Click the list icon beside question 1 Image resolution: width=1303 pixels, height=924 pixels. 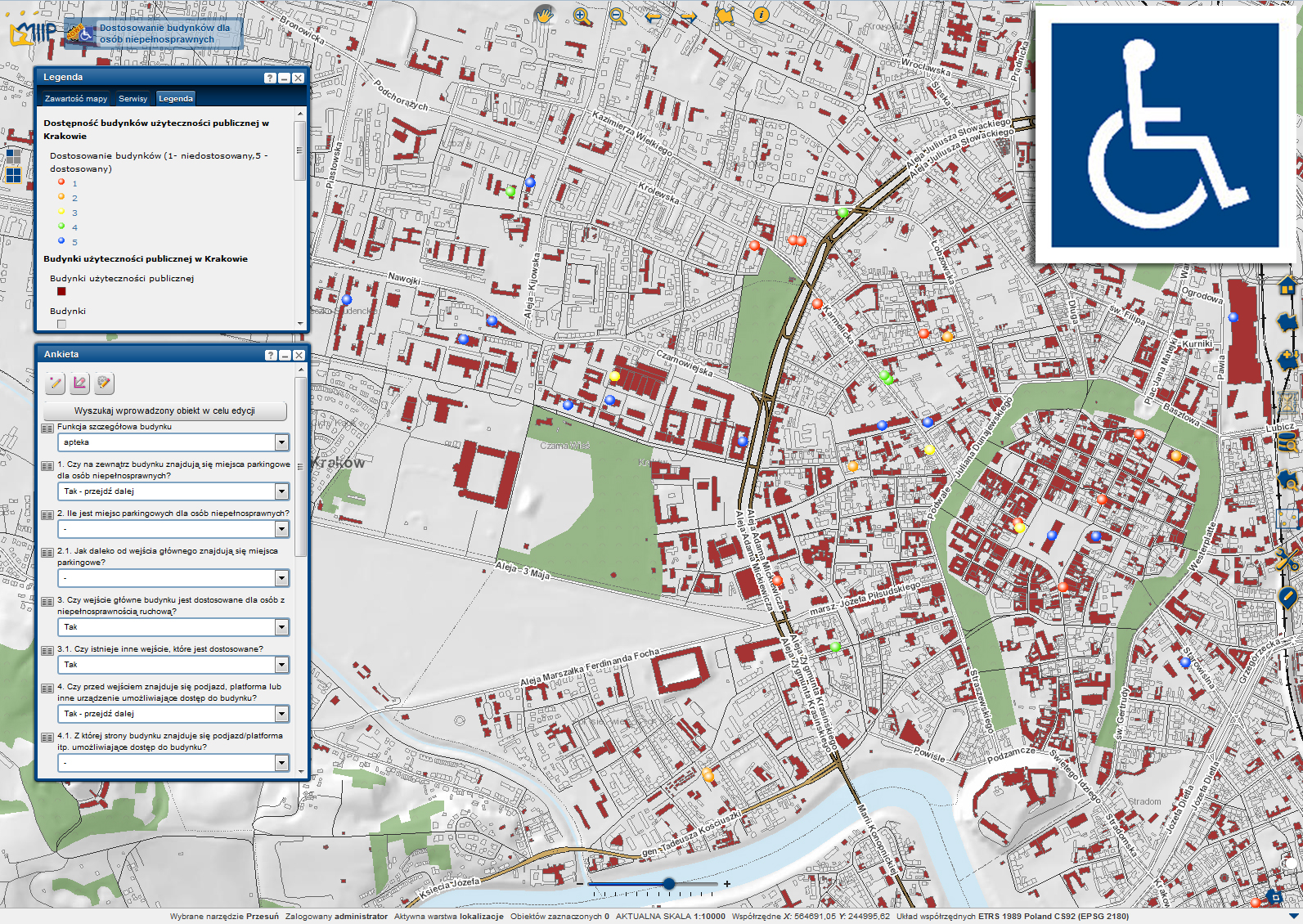[47, 466]
